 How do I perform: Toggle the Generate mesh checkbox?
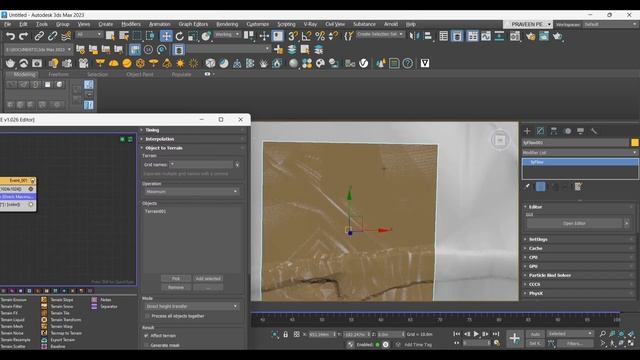click(x=146, y=345)
